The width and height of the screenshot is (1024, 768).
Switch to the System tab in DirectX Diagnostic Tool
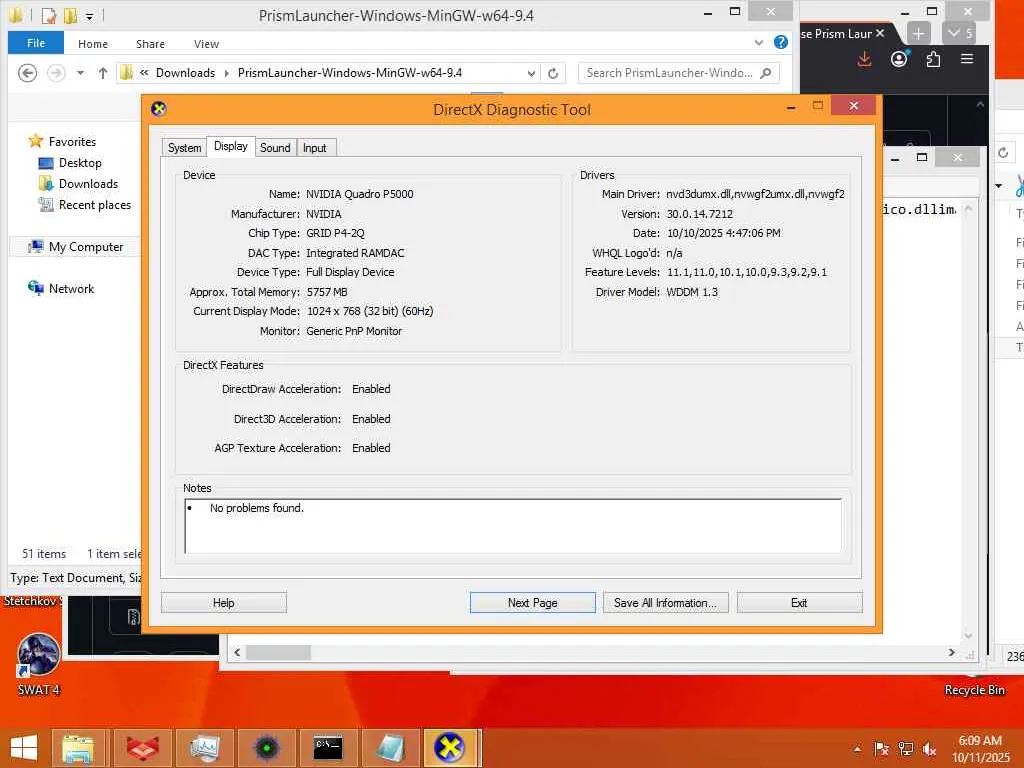pyautogui.click(x=184, y=148)
